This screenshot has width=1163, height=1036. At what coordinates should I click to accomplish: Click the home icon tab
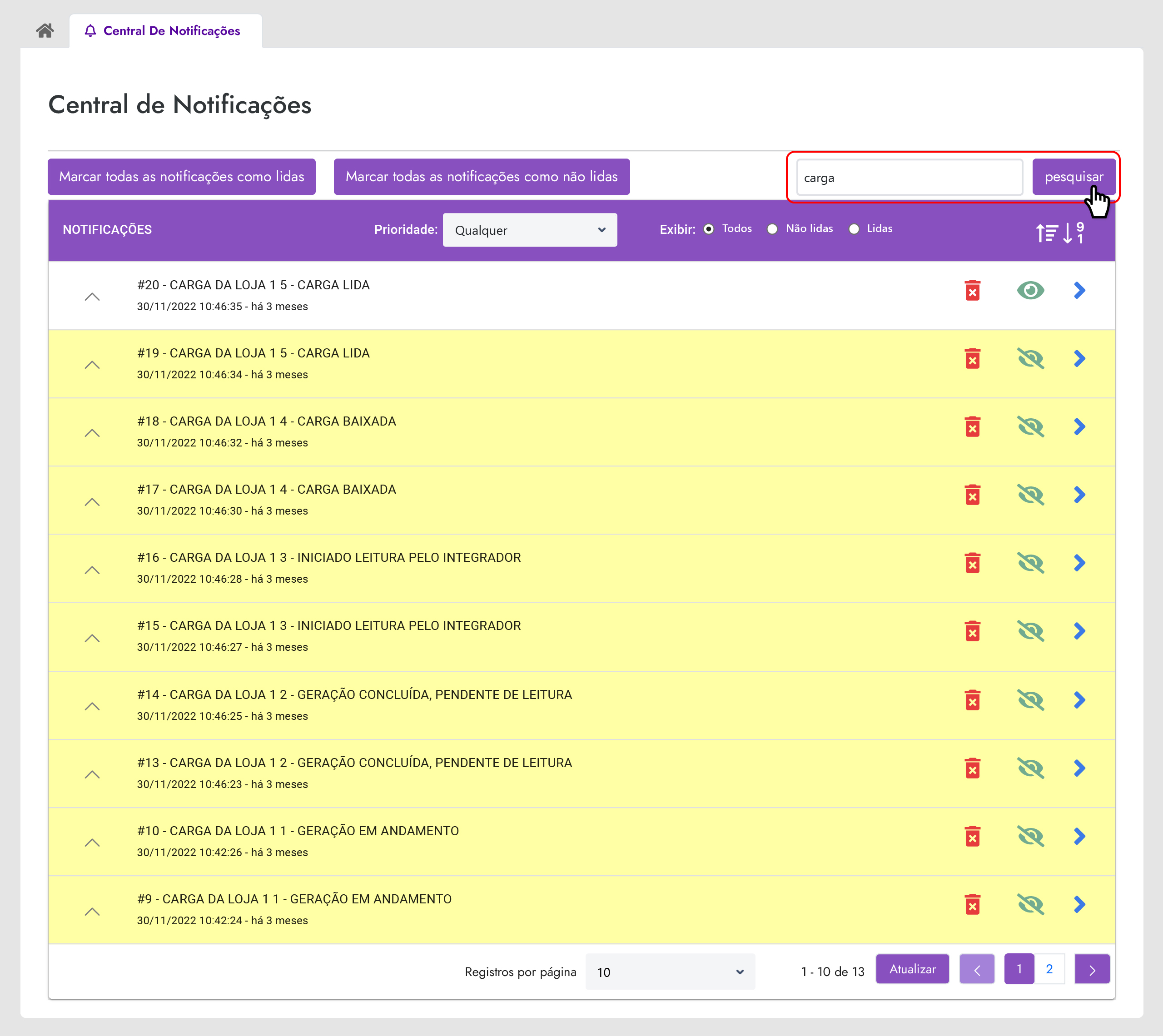coord(45,30)
